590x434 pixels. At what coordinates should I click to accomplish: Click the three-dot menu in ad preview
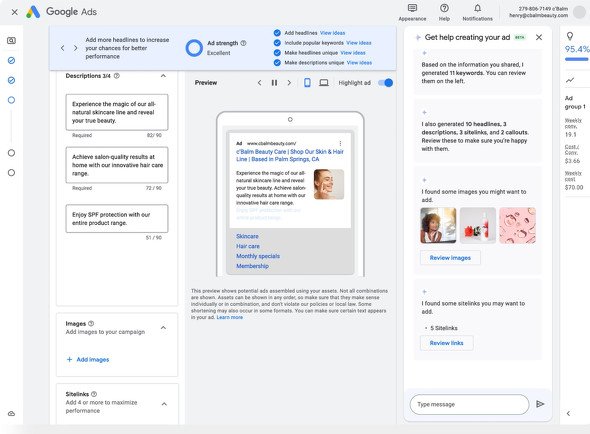(x=340, y=143)
